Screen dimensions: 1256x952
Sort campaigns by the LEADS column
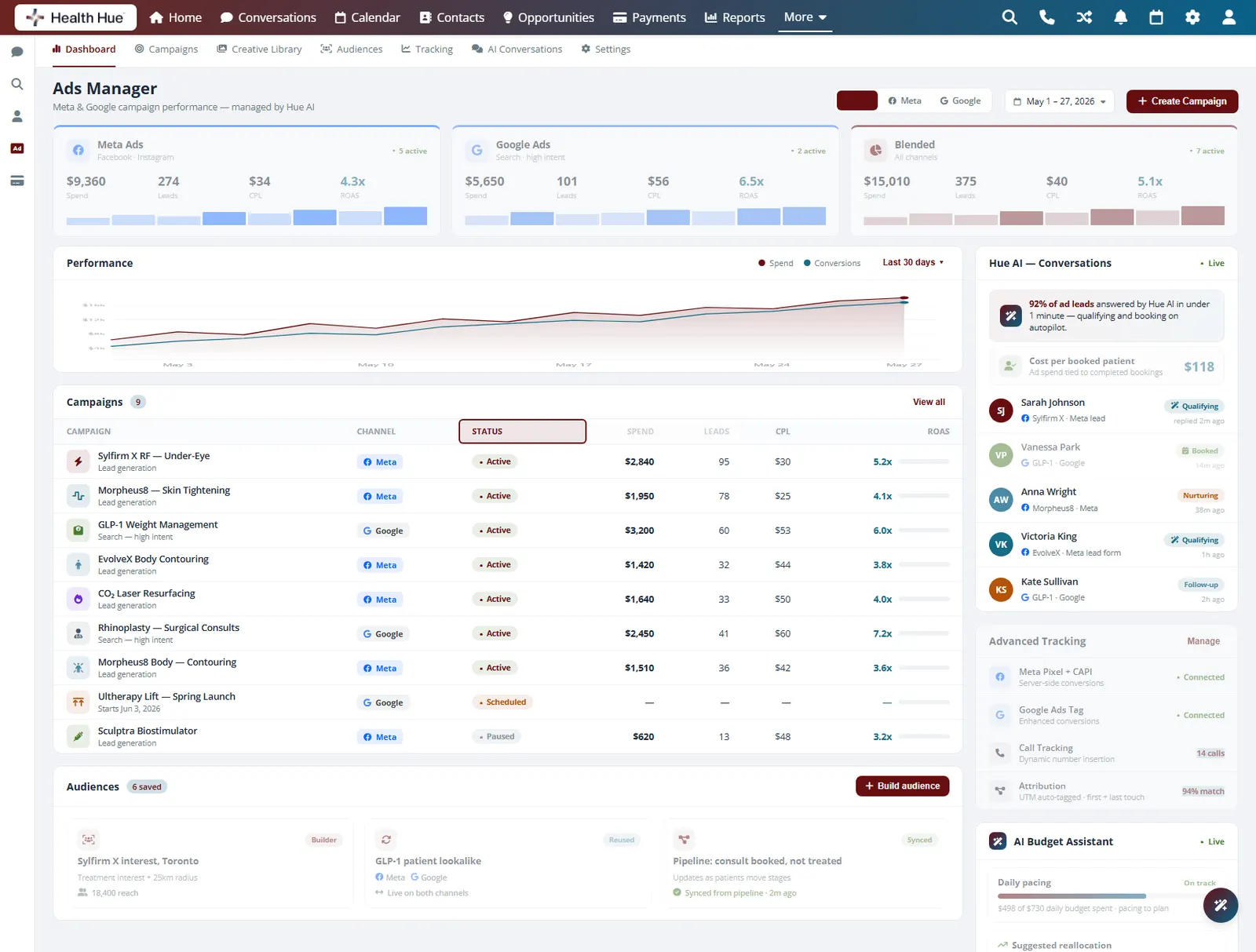(x=717, y=432)
